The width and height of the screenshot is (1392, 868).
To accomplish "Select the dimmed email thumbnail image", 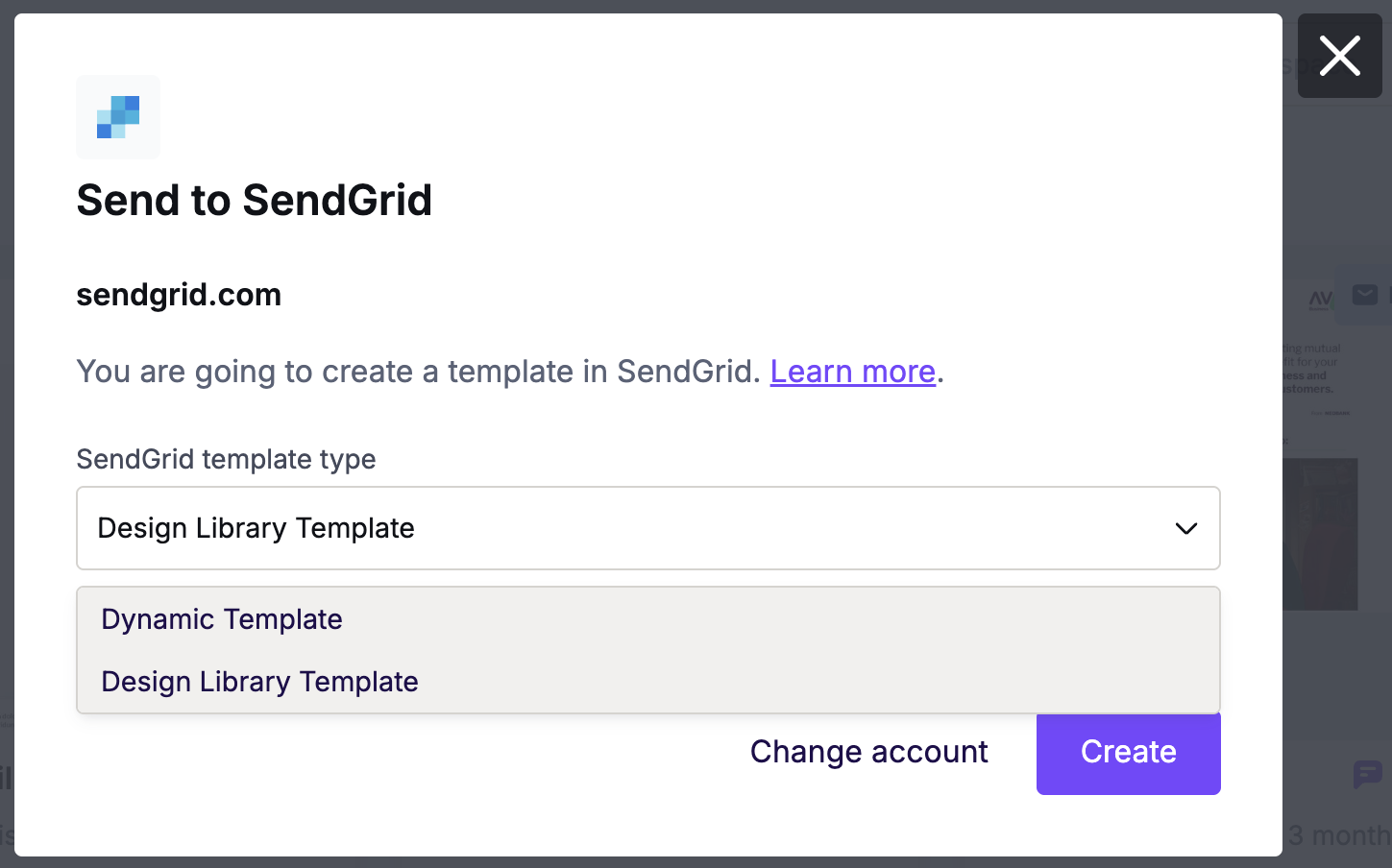I will coord(1320,534).
